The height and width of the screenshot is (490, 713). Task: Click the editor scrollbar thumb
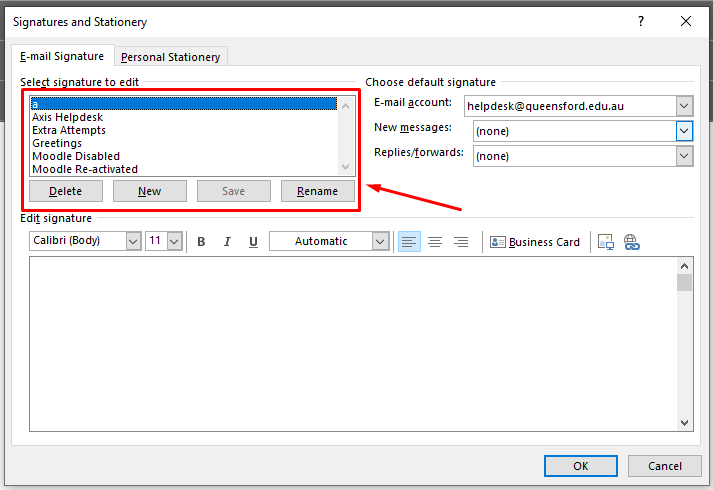click(684, 282)
